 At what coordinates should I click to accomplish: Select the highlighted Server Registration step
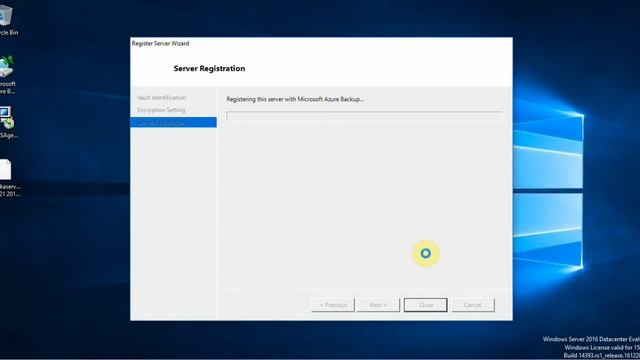[x=173, y=122]
